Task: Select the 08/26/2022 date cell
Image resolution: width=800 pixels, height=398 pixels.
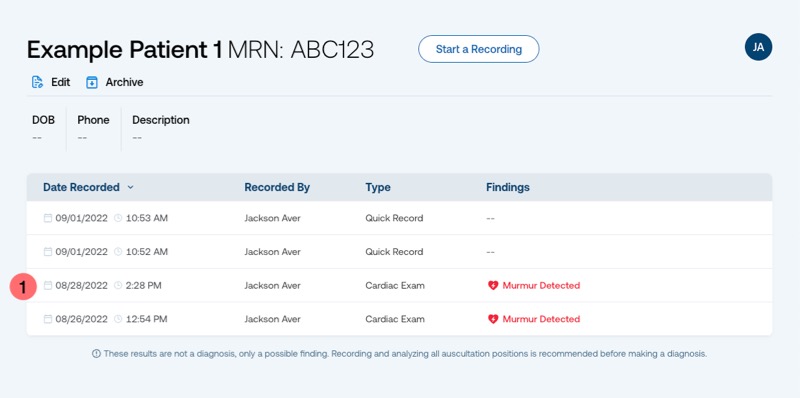Action: (x=82, y=319)
